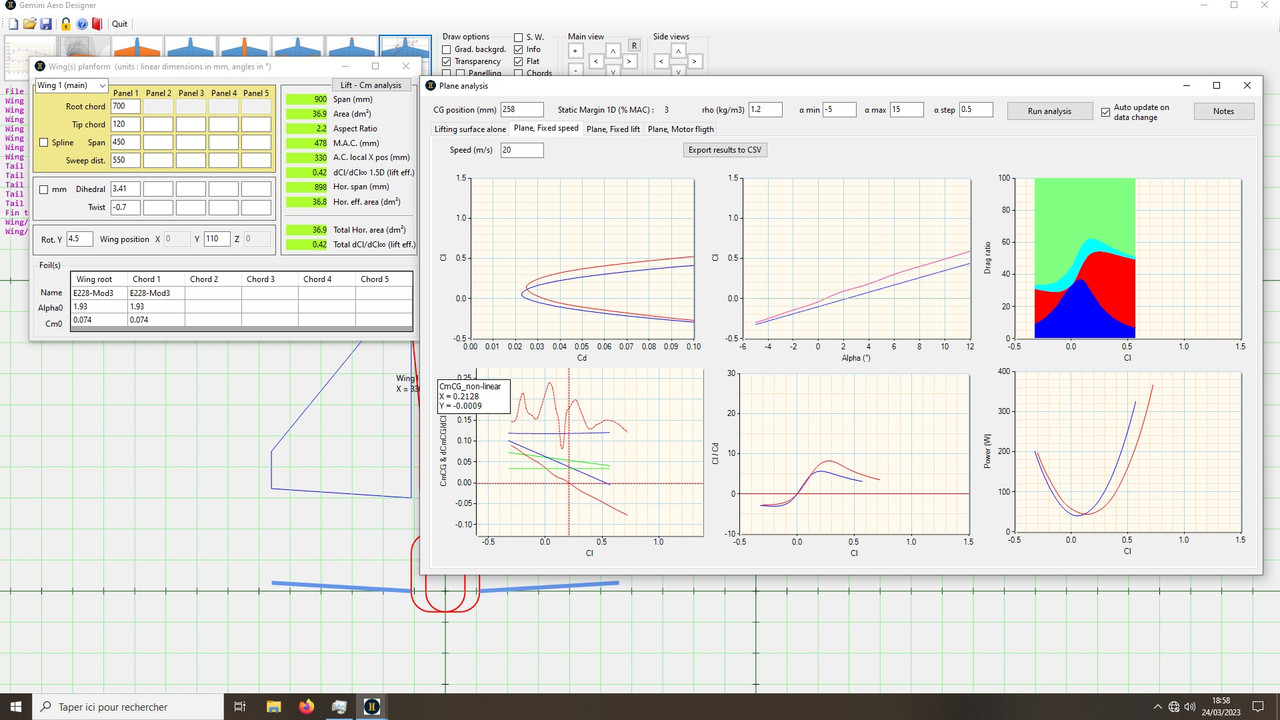Screen dimensions: 1280x720
Task: Edit the Twist value -0.7
Action: point(125,207)
